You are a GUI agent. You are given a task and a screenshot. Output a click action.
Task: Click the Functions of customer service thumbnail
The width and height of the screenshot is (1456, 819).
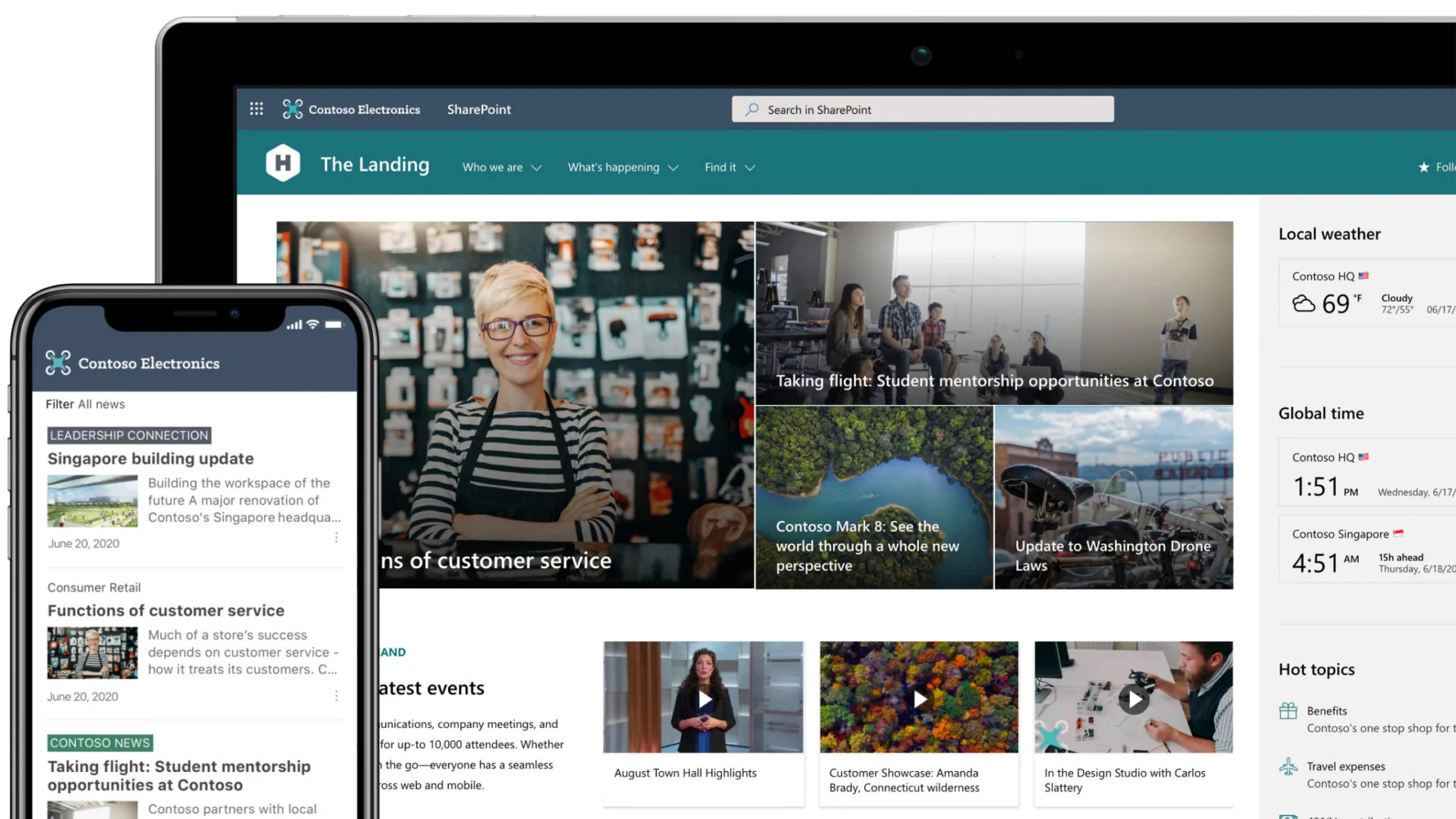[93, 653]
